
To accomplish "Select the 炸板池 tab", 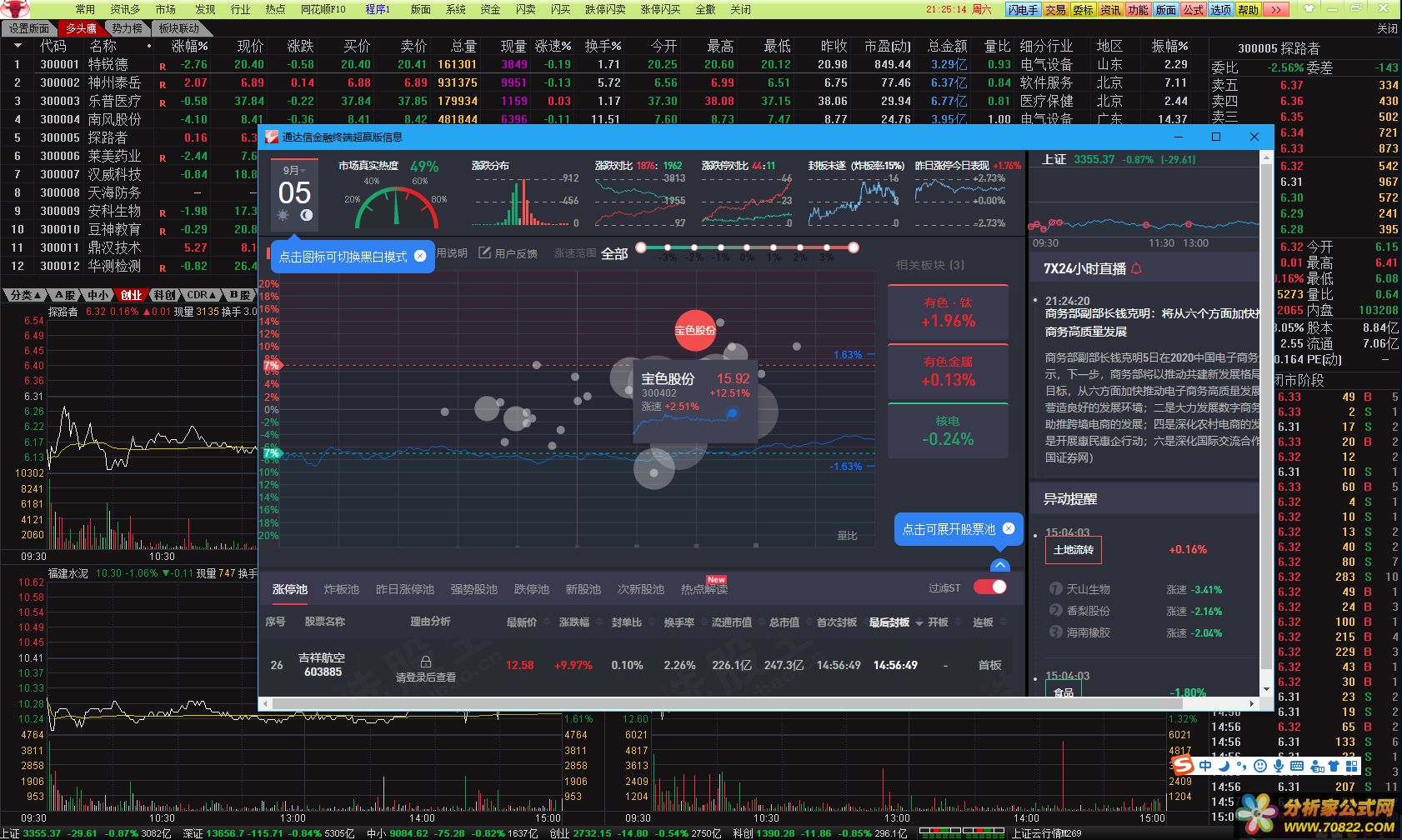I will (x=341, y=589).
